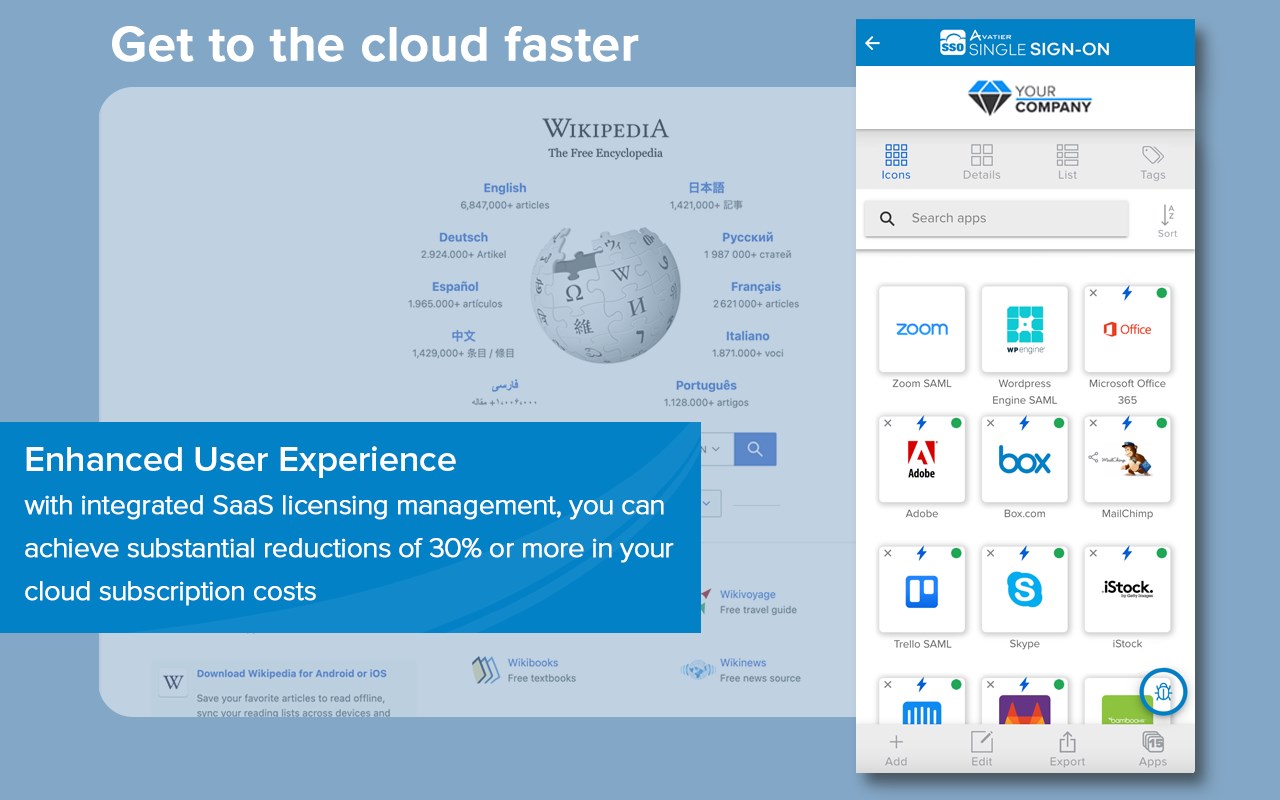Click the lightning bolt on Microsoft Office 365 tile
The height and width of the screenshot is (800, 1280).
(1127, 294)
